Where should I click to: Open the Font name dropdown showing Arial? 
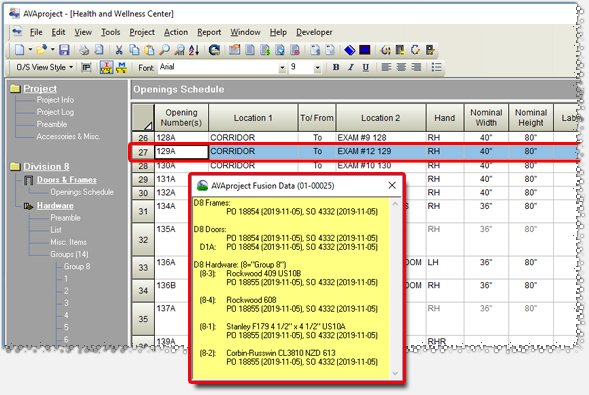[x=282, y=68]
